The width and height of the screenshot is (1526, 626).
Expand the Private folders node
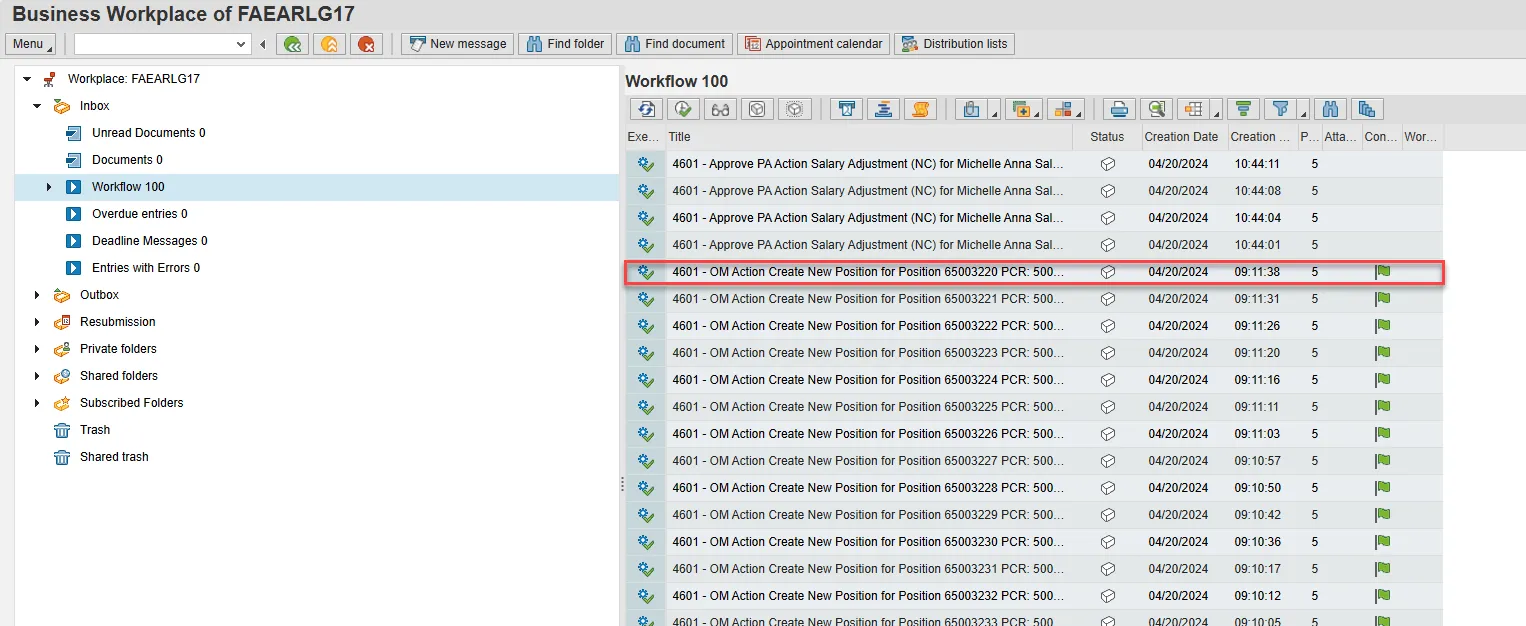(x=37, y=349)
